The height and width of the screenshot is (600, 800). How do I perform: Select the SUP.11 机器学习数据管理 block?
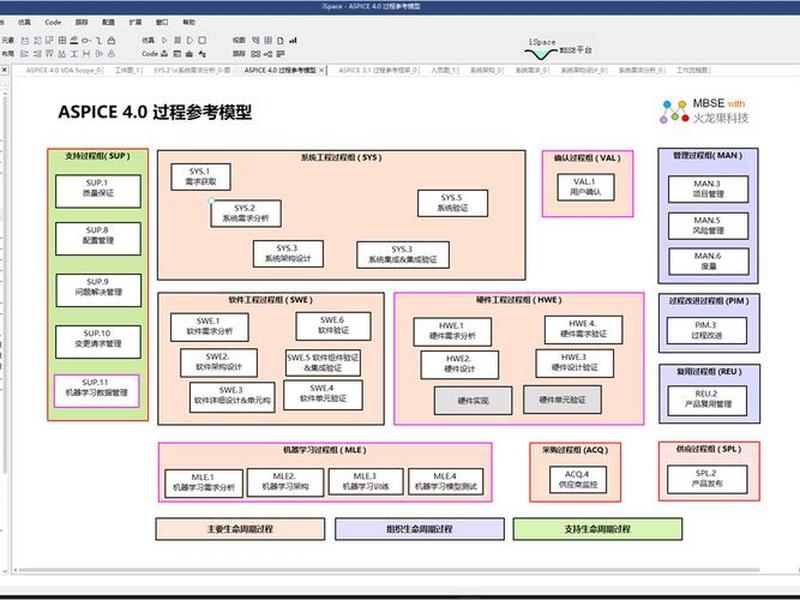point(96,391)
